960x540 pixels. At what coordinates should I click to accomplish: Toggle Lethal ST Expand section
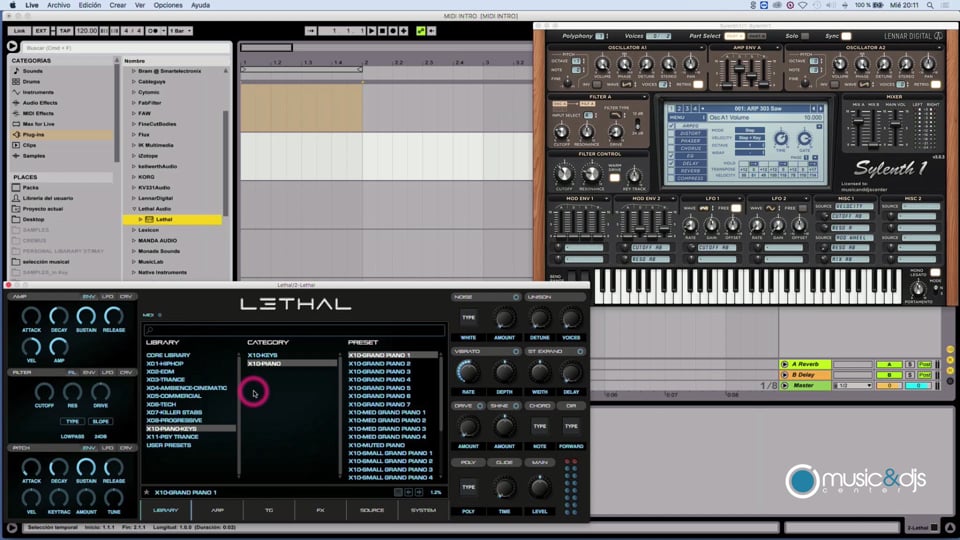click(580, 351)
